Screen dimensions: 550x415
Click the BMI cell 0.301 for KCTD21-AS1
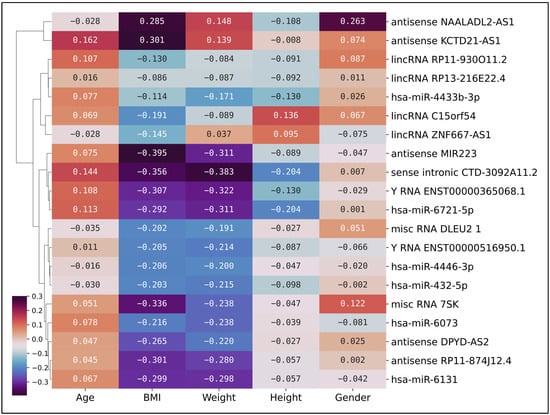(x=152, y=40)
